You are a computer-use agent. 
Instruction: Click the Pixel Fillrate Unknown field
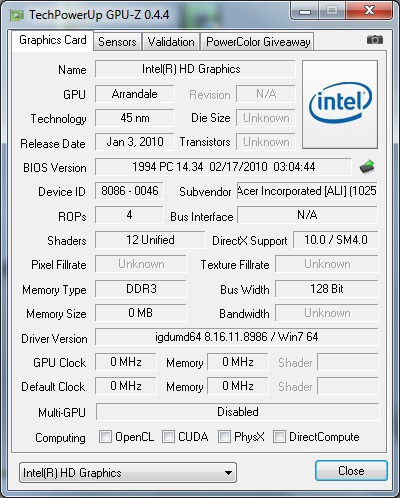(x=141, y=264)
